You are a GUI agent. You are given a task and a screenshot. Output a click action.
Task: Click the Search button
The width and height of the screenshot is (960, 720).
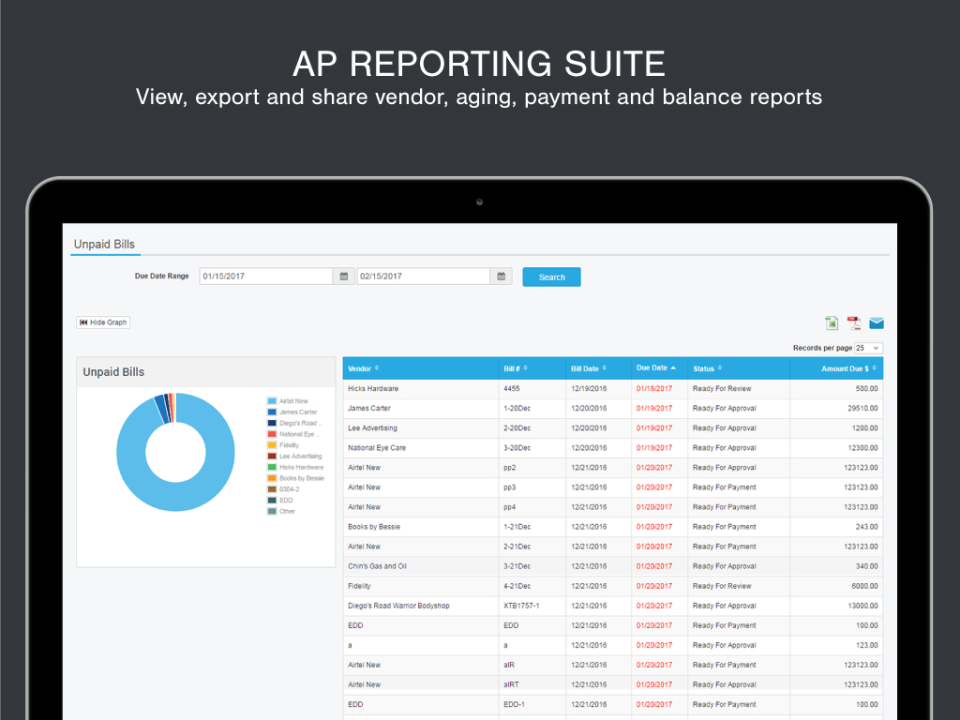pyautogui.click(x=551, y=277)
